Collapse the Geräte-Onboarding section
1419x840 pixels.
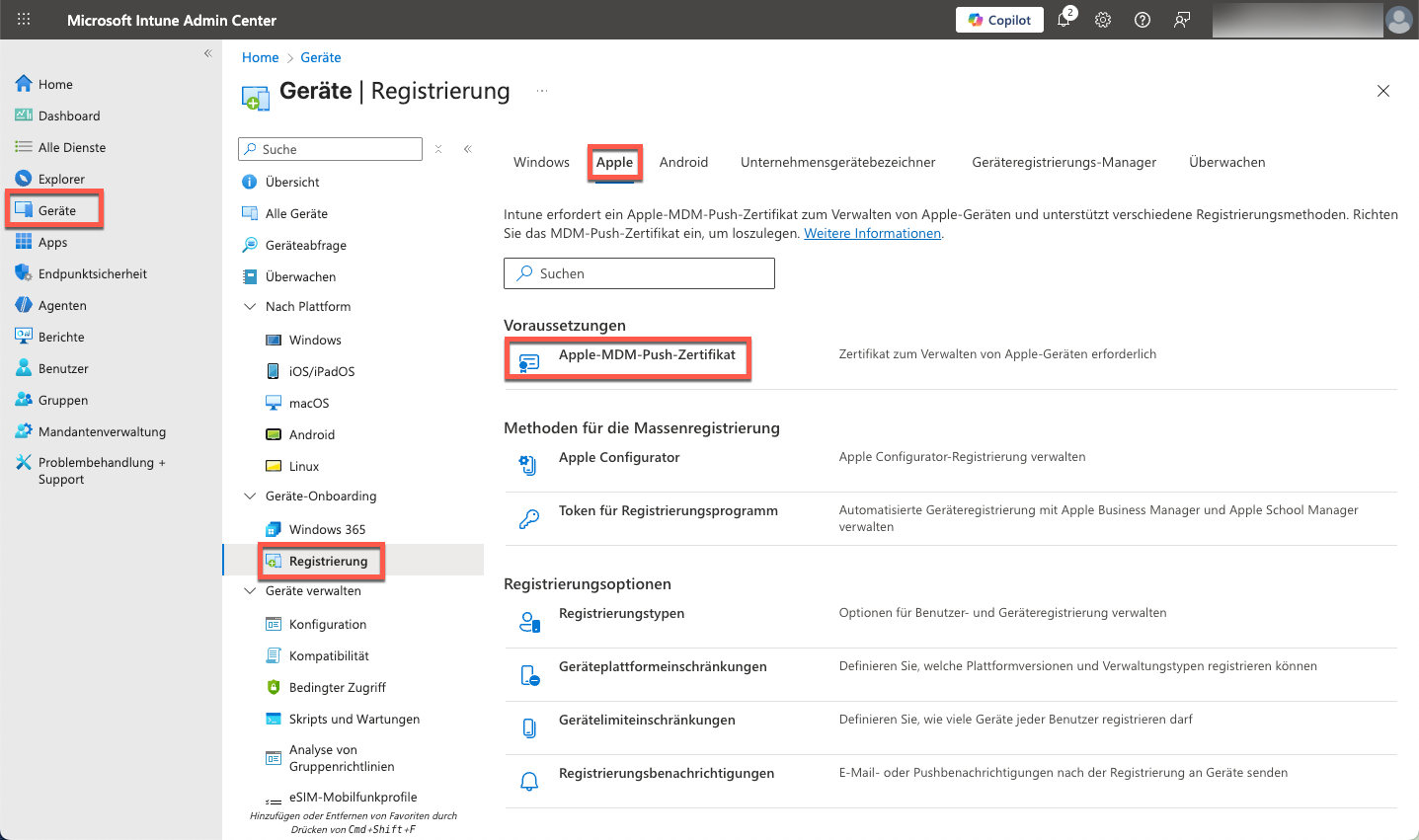coord(250,496)
